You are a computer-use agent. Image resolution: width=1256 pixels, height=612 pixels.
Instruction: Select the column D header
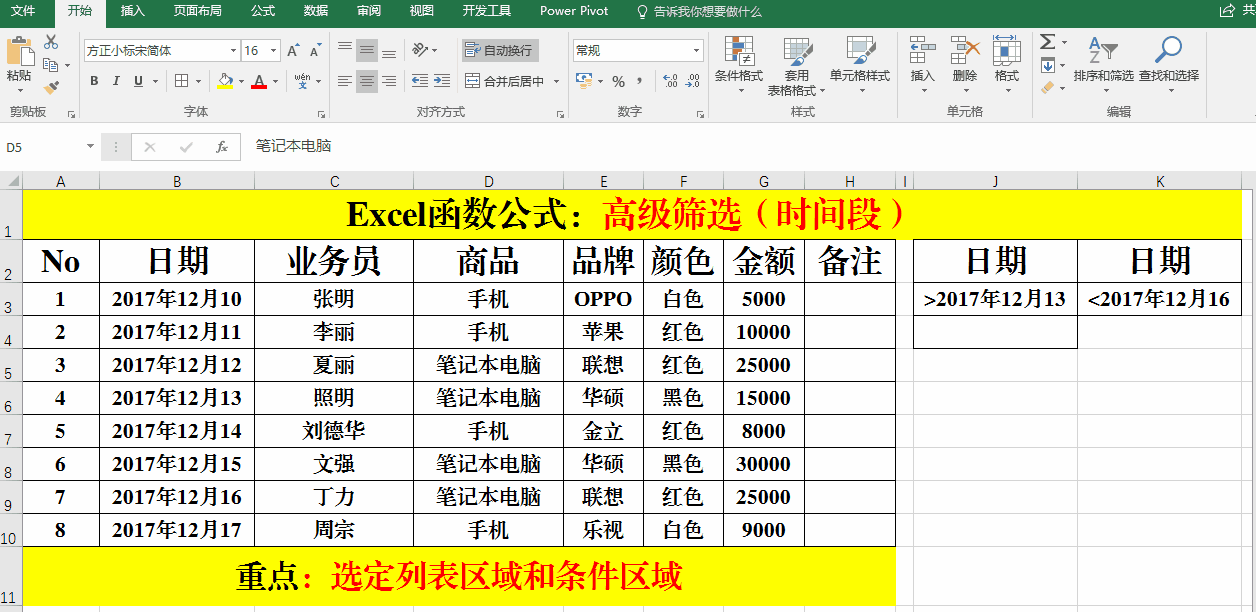click(x=489, y=181)
